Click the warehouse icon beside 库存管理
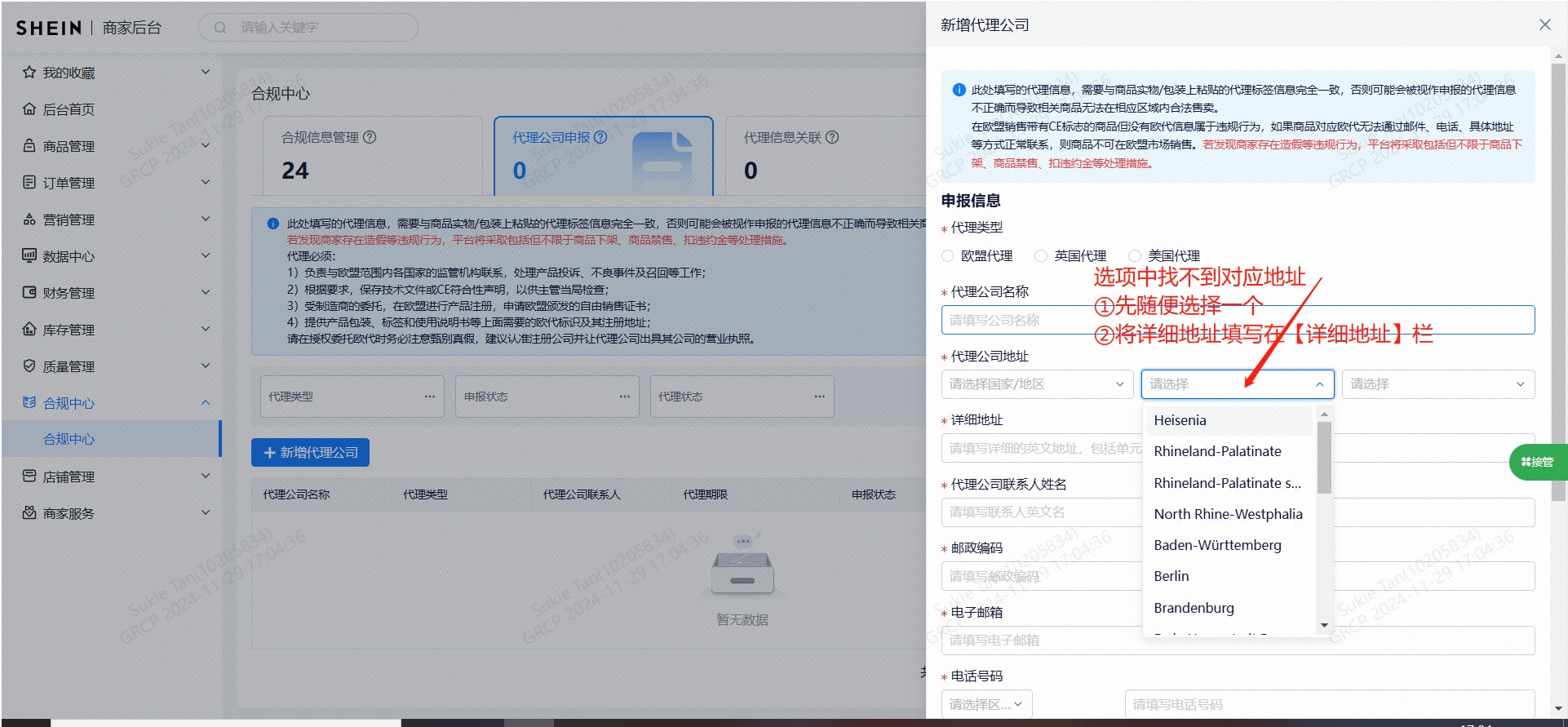Image resolution: width=1568 pixels, height=727 pixels. 29,329
